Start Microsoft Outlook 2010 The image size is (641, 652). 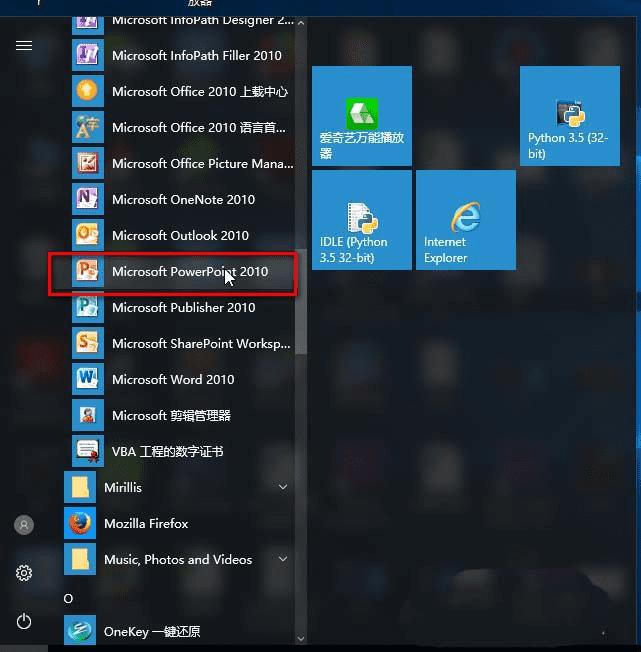(x=173, y=236)
